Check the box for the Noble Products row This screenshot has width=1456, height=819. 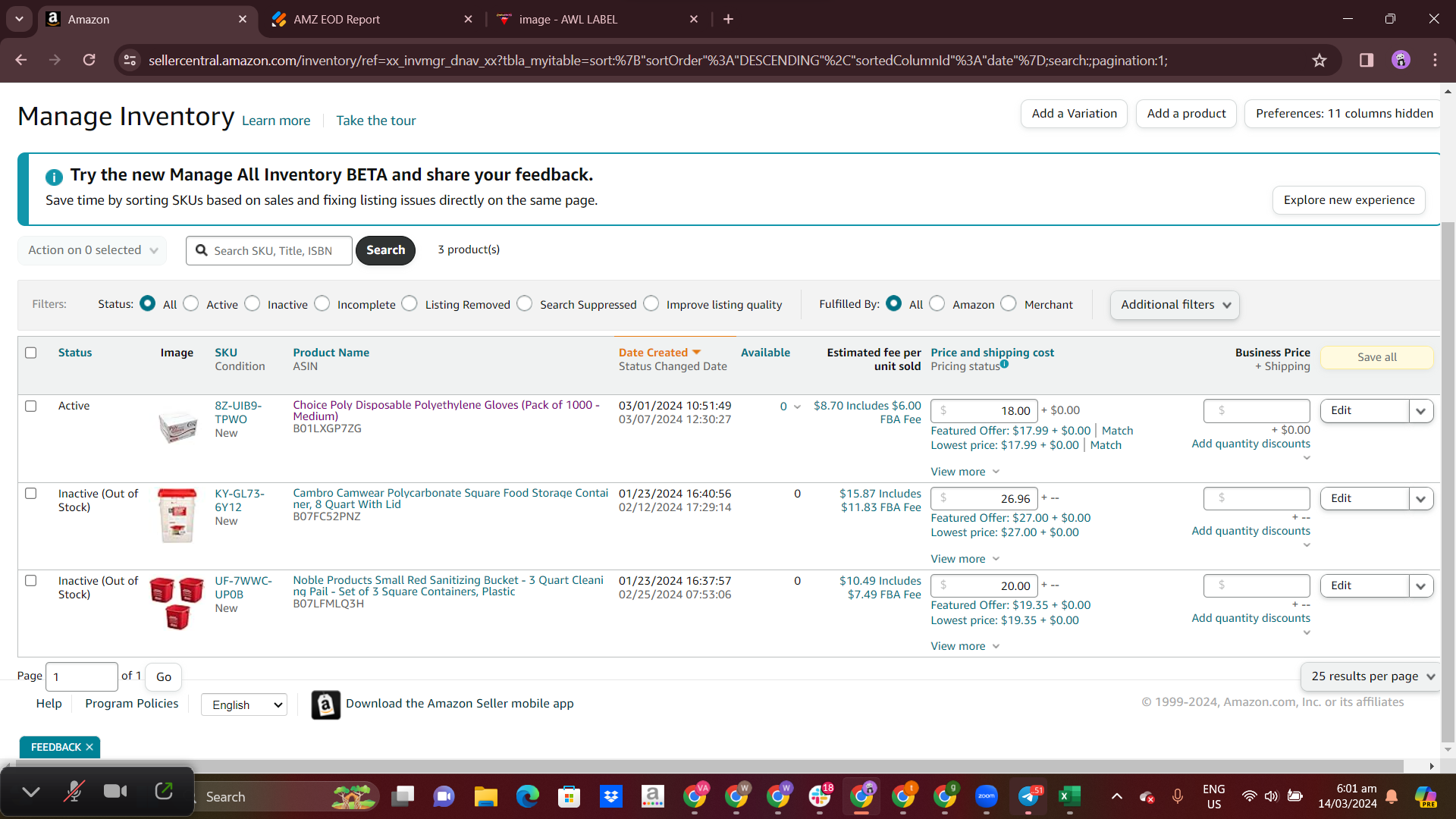(31, 580)
